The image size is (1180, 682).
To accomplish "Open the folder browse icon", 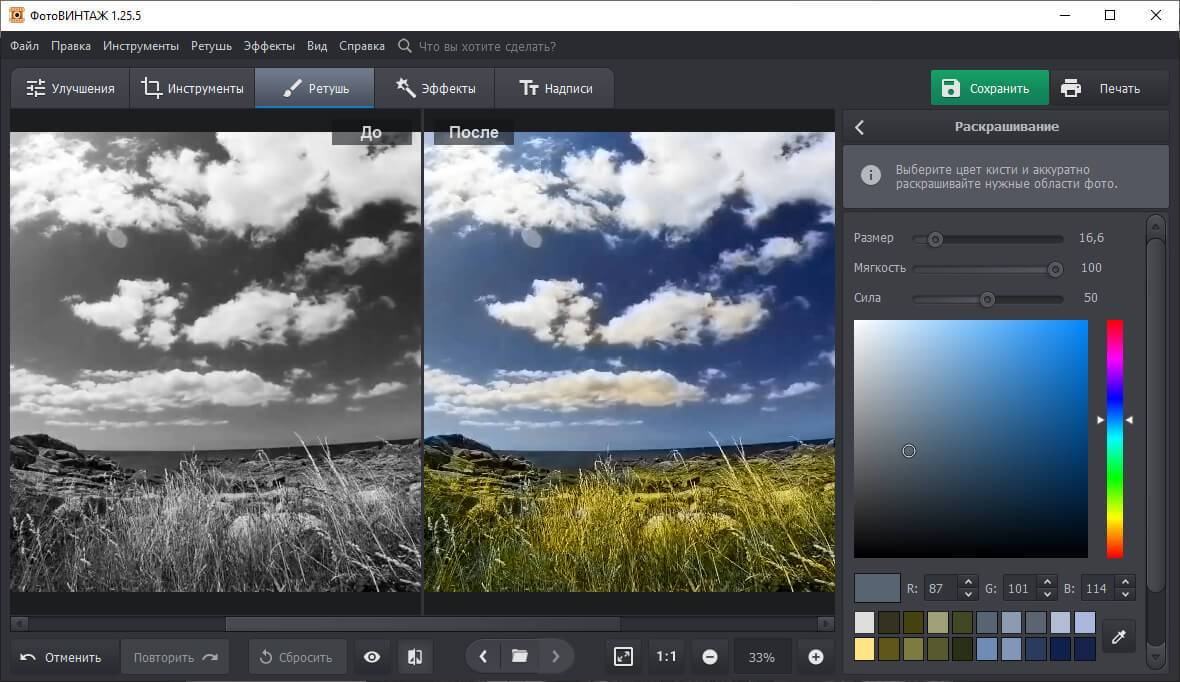I will click(519, 657).
